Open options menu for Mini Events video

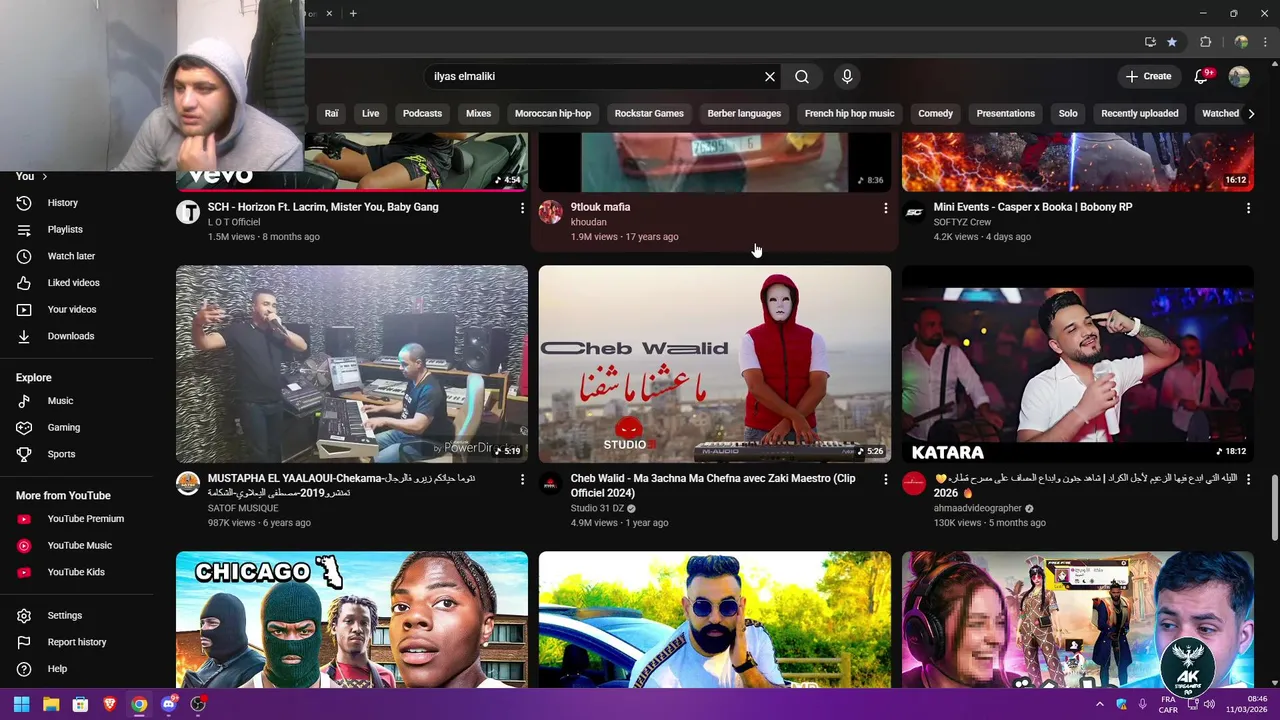point(1248,208)
